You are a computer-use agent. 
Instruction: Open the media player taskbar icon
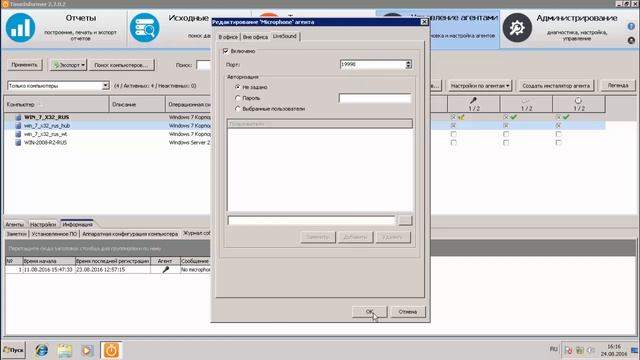pyautogui.click(x=87, y=350)
